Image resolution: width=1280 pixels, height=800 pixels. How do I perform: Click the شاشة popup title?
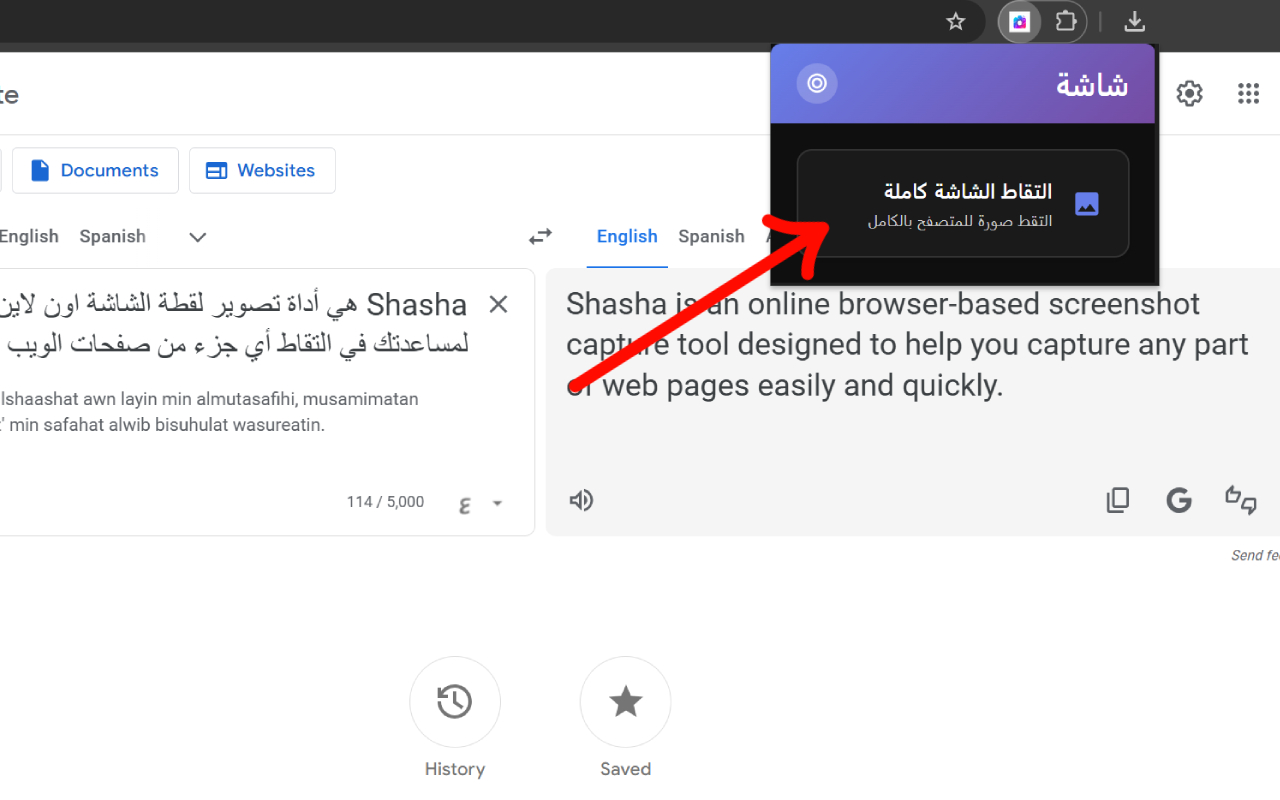[1092, 84]
